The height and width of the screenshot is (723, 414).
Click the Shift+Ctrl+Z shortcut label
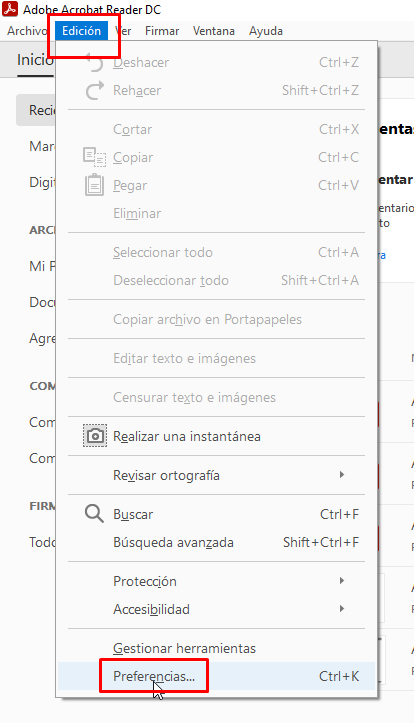pos(320,90)
